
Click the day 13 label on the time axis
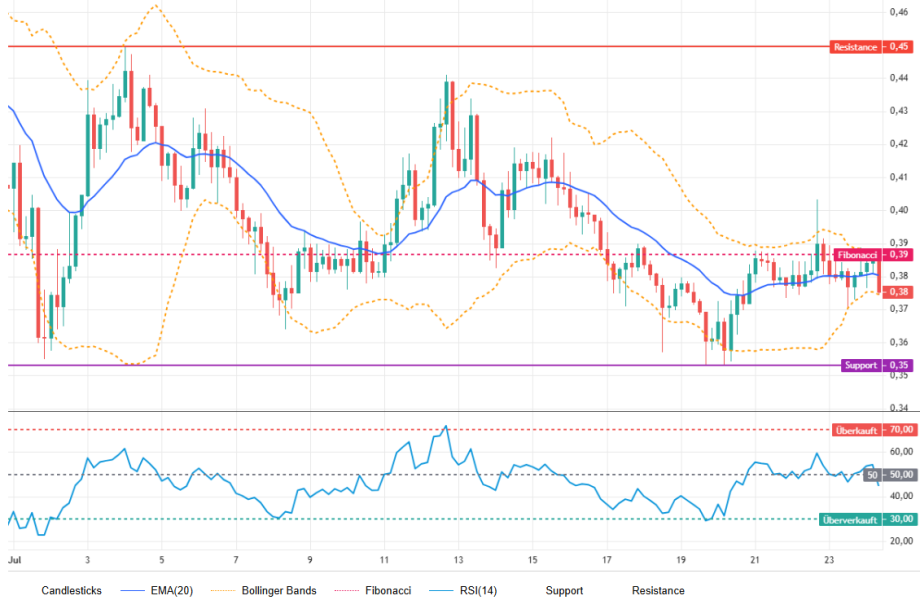coord(458,560)
